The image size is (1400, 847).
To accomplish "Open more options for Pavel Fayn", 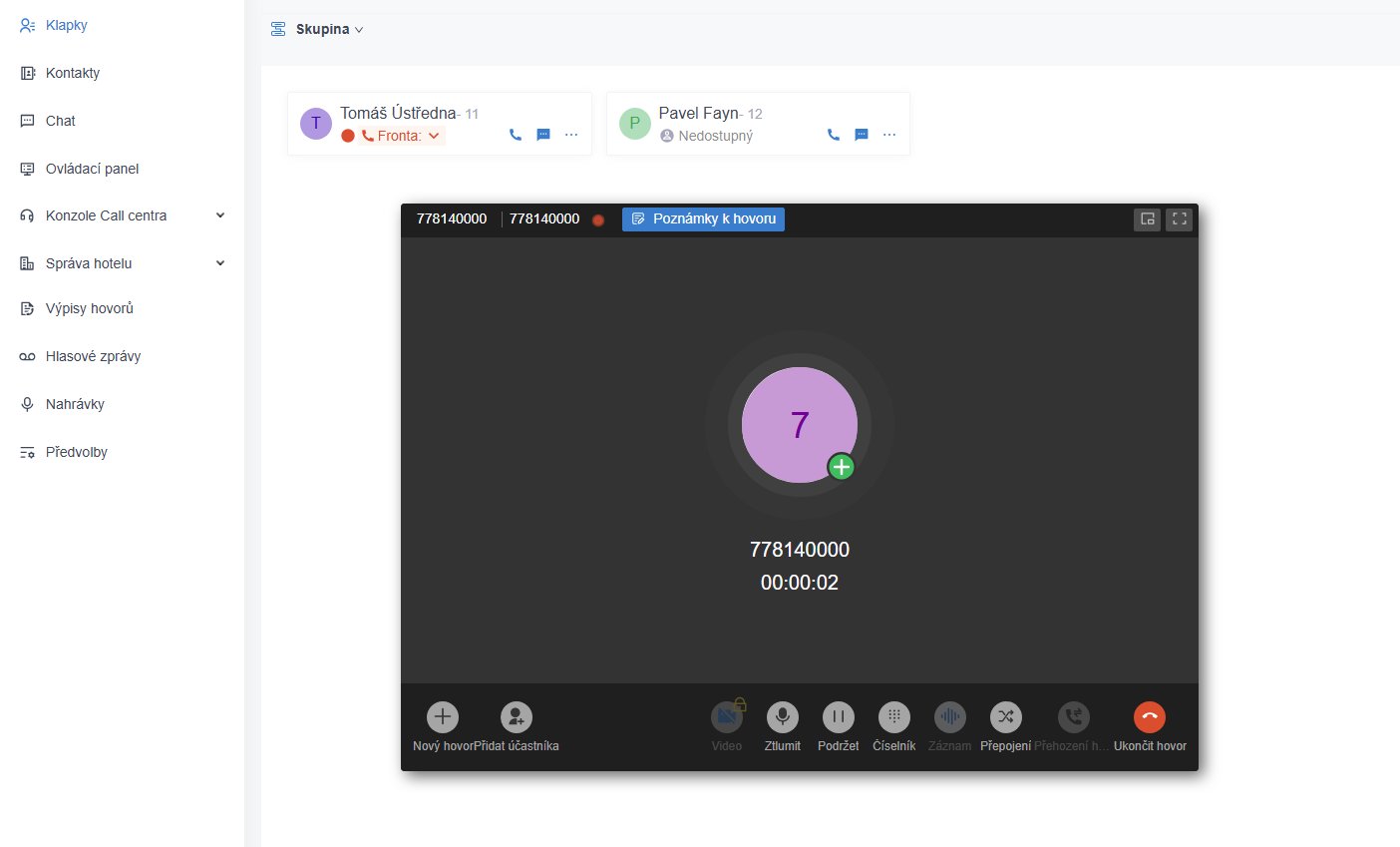I will tap(889, 135).
